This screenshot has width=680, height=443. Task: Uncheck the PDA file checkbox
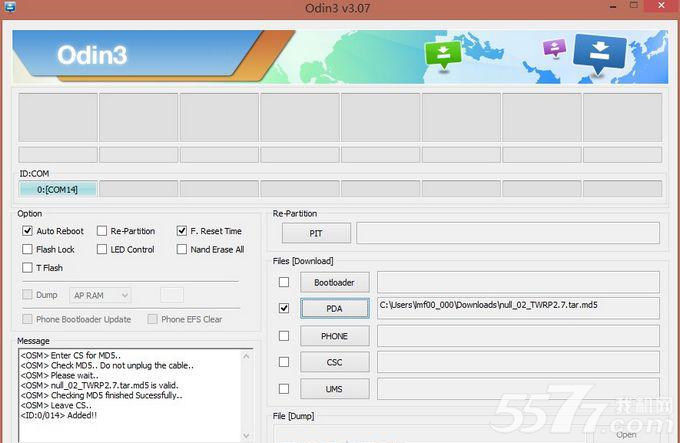coord(285,309)
